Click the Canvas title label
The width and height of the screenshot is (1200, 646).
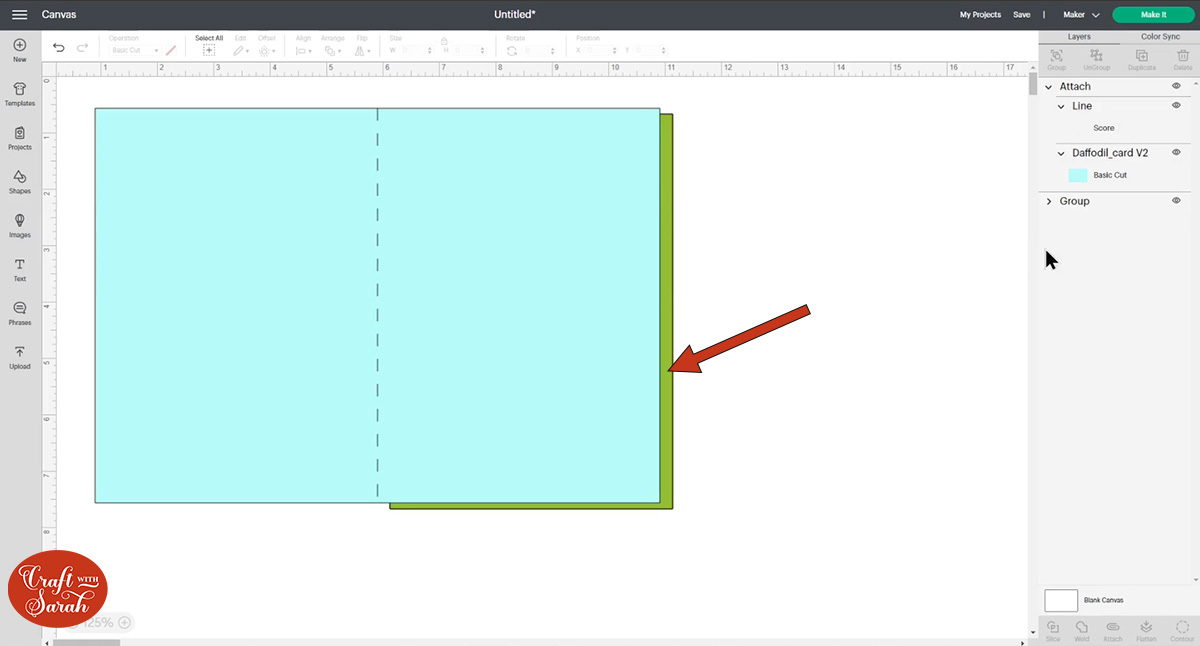[59, 15]
